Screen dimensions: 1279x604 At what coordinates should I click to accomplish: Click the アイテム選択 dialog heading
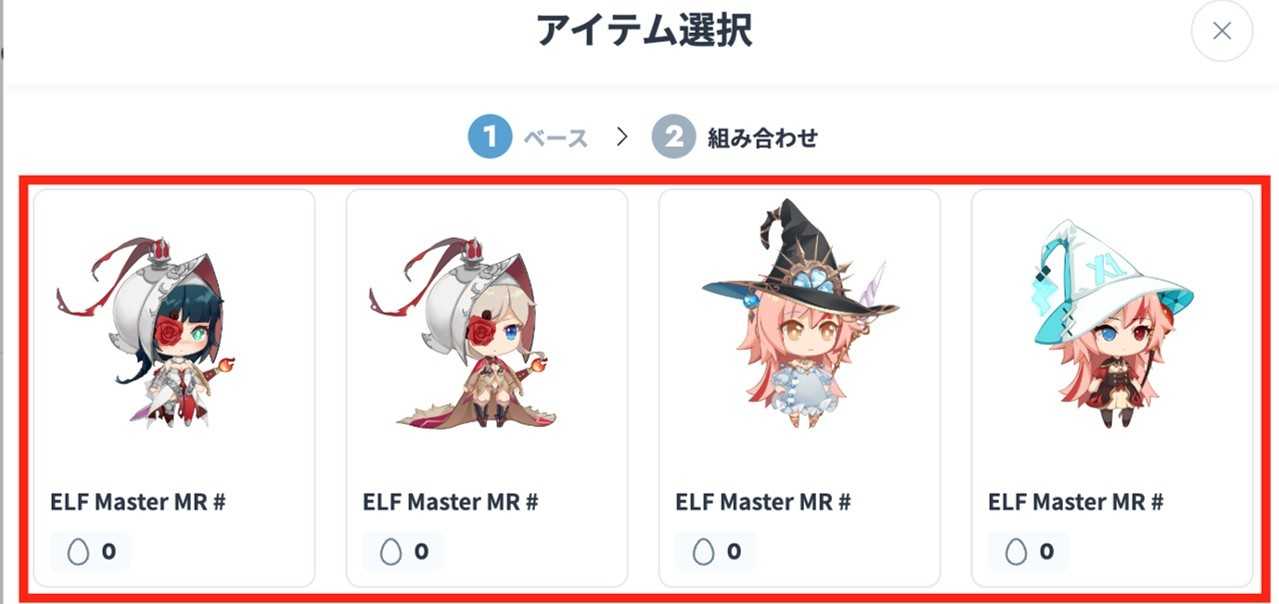coord(644,30)
